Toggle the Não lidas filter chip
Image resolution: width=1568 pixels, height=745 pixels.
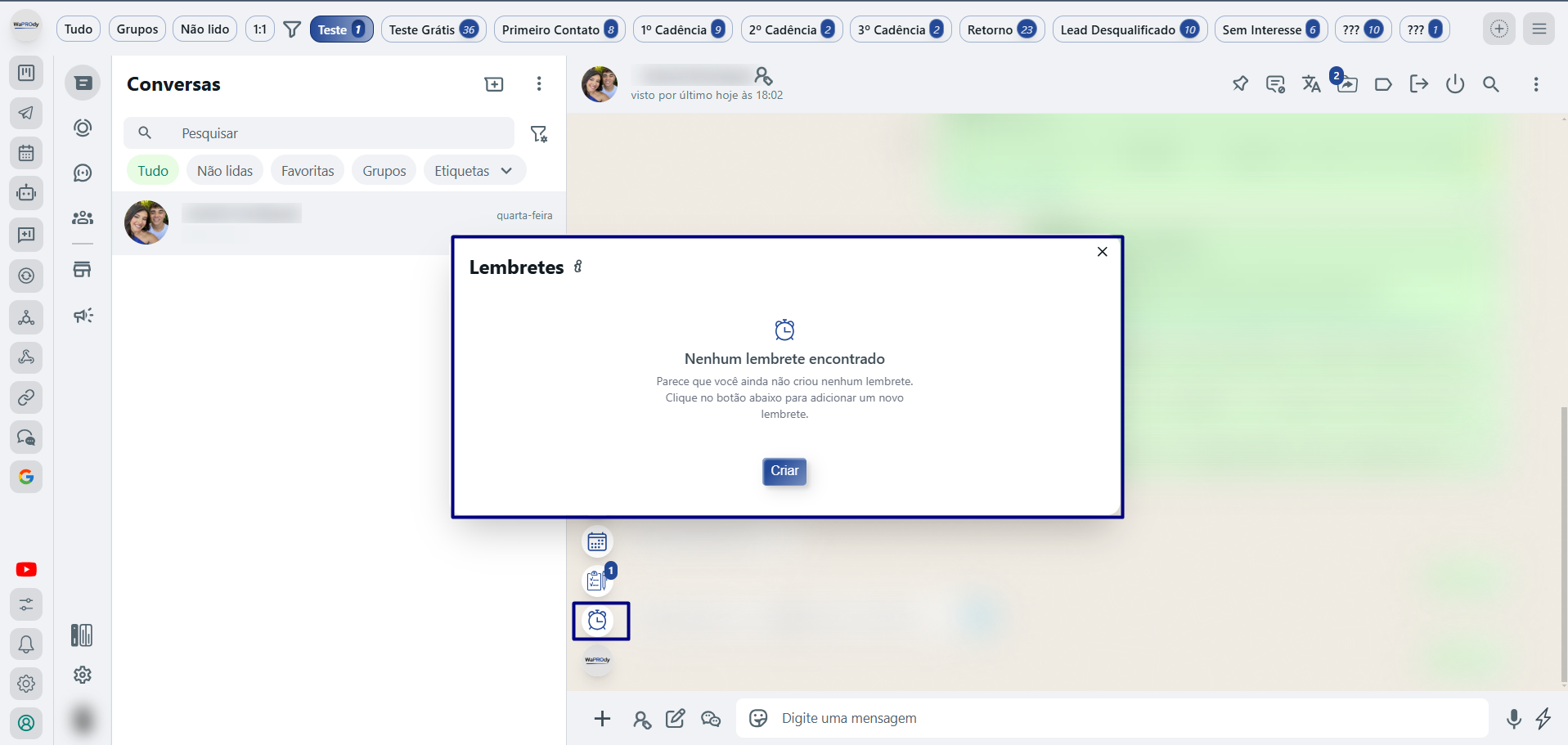225,171
